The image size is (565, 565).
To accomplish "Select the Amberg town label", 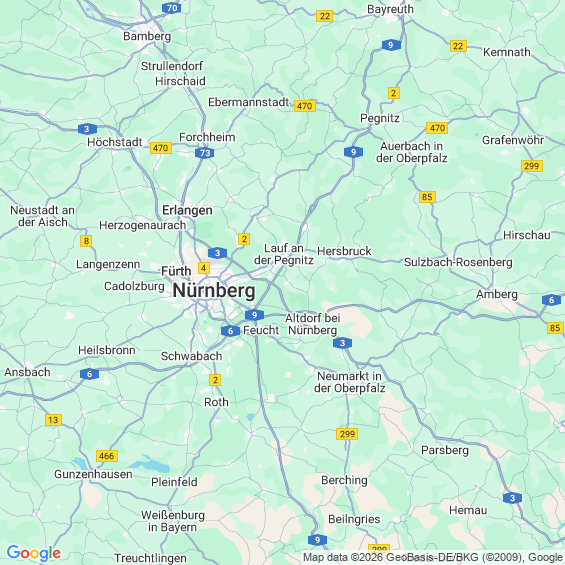I will [497, 294].
